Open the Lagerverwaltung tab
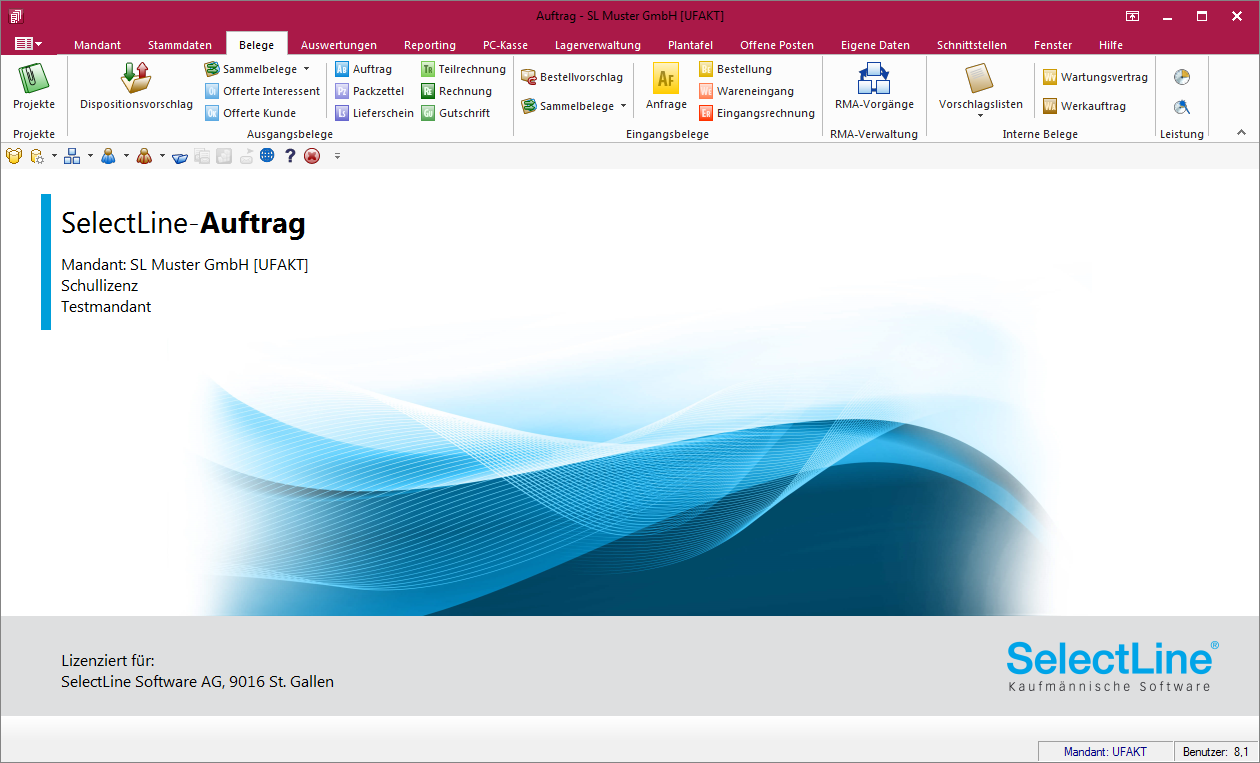The image size is (1260, 763). click(x=598, y=45)
